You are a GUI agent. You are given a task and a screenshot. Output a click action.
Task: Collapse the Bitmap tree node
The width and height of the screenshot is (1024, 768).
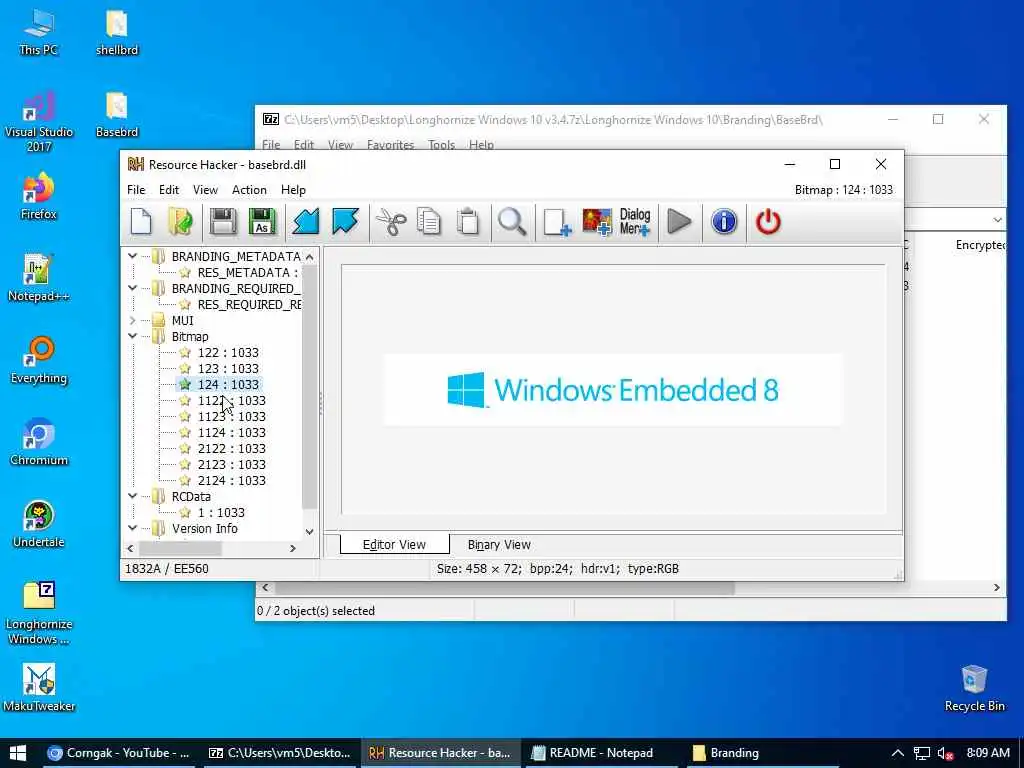click(133, 336)
